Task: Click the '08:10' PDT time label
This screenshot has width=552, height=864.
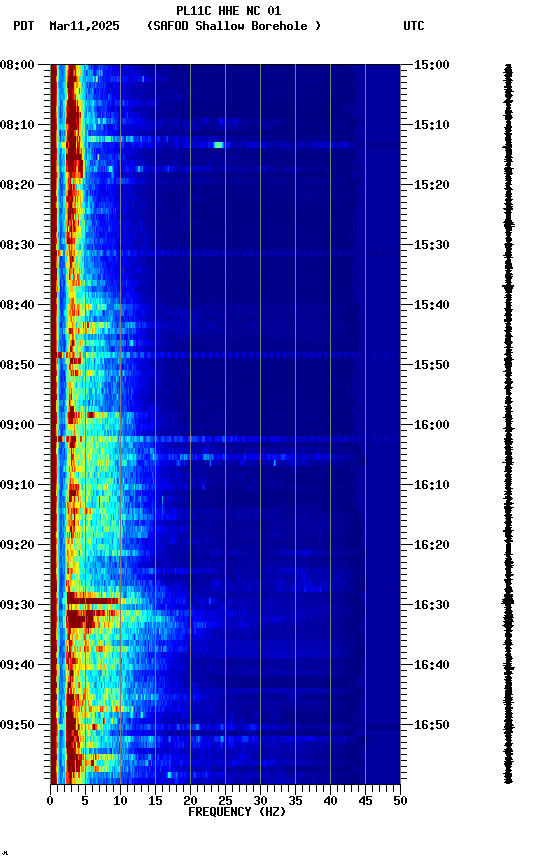Action: pos(17,125)
